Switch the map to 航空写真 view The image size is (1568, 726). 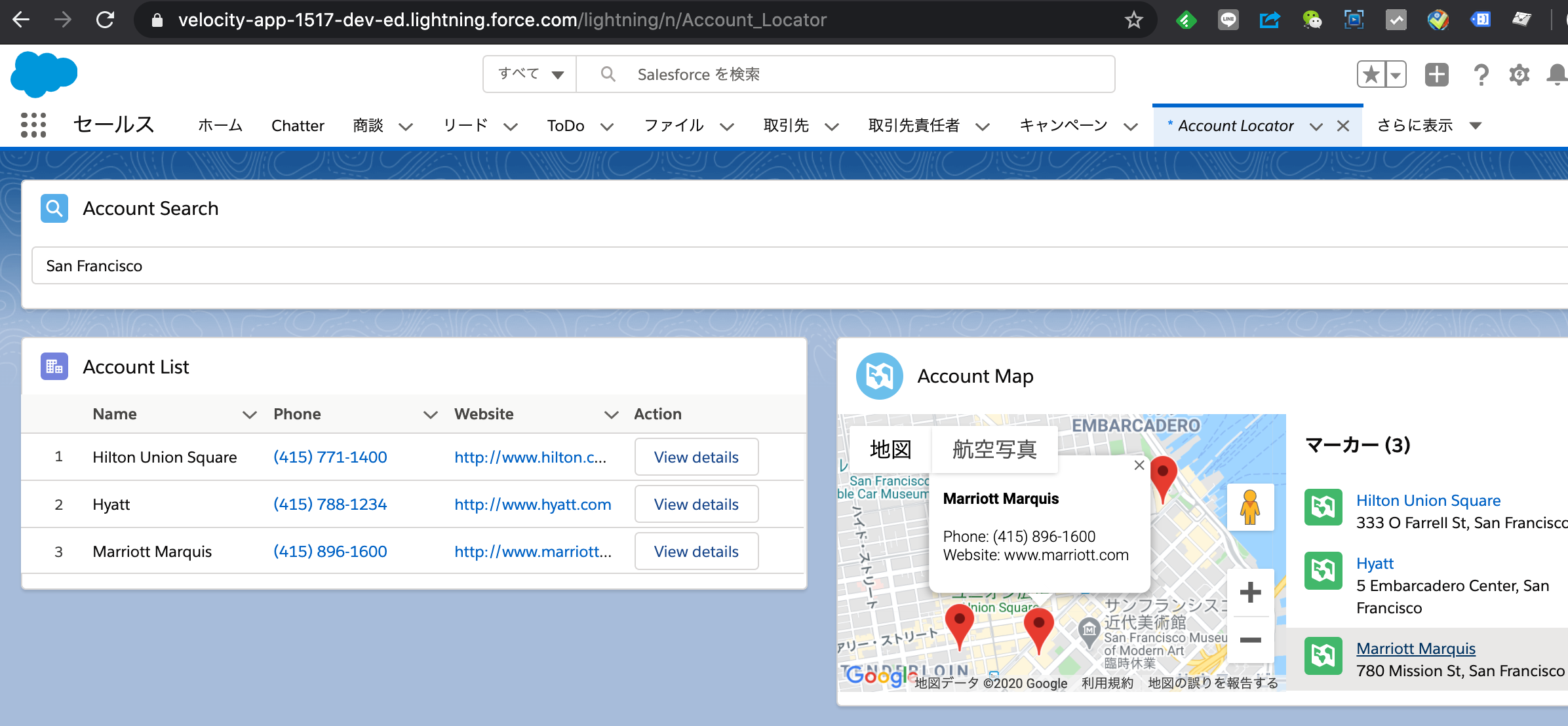994,449
